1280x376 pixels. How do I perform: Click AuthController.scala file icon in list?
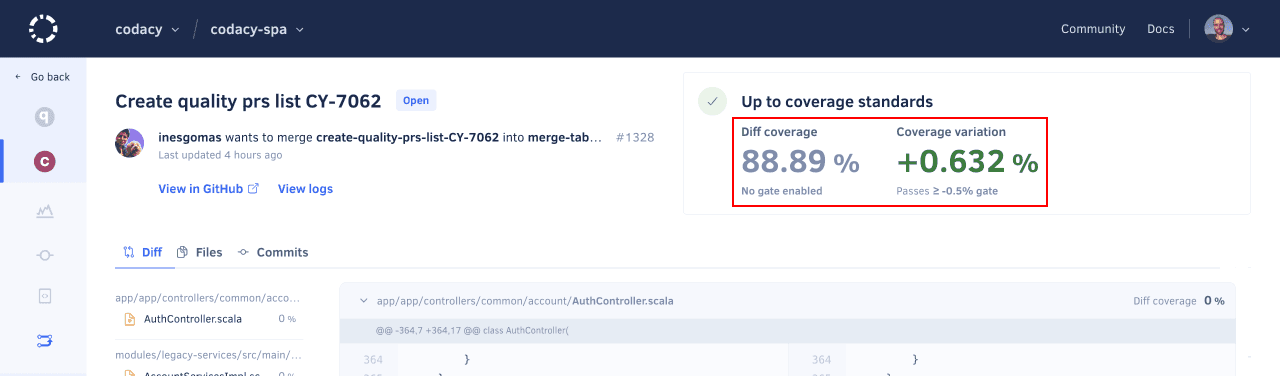(130, 319)
